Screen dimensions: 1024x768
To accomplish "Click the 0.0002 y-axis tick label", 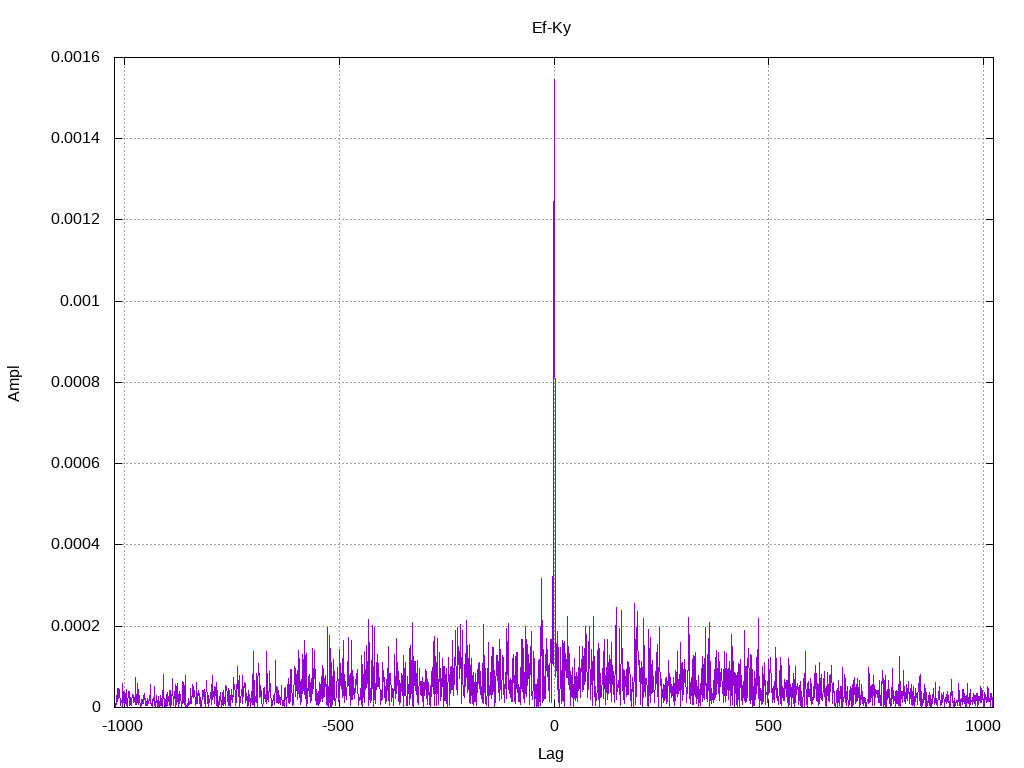I will tap(76, 626).
